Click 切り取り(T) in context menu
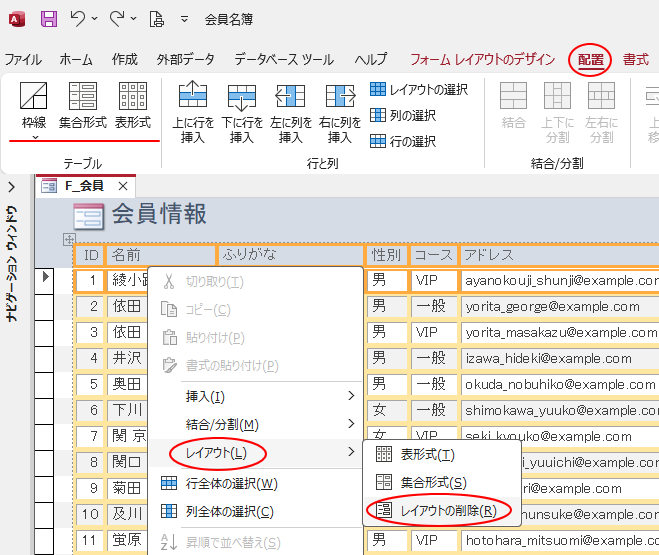The image size is (659, 555). (x=256, y=282)
